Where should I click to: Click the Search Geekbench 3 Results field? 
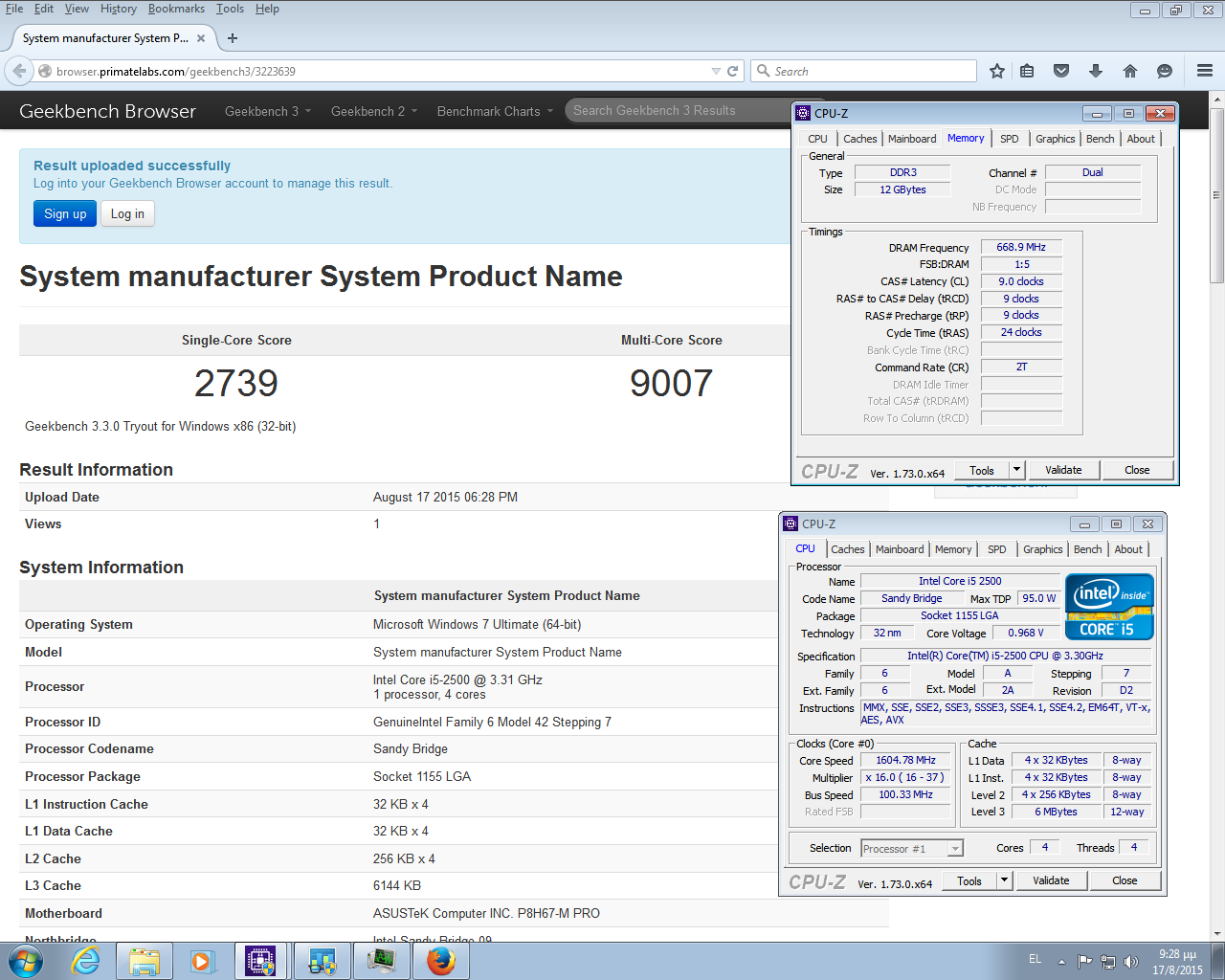tap(678, 110)
